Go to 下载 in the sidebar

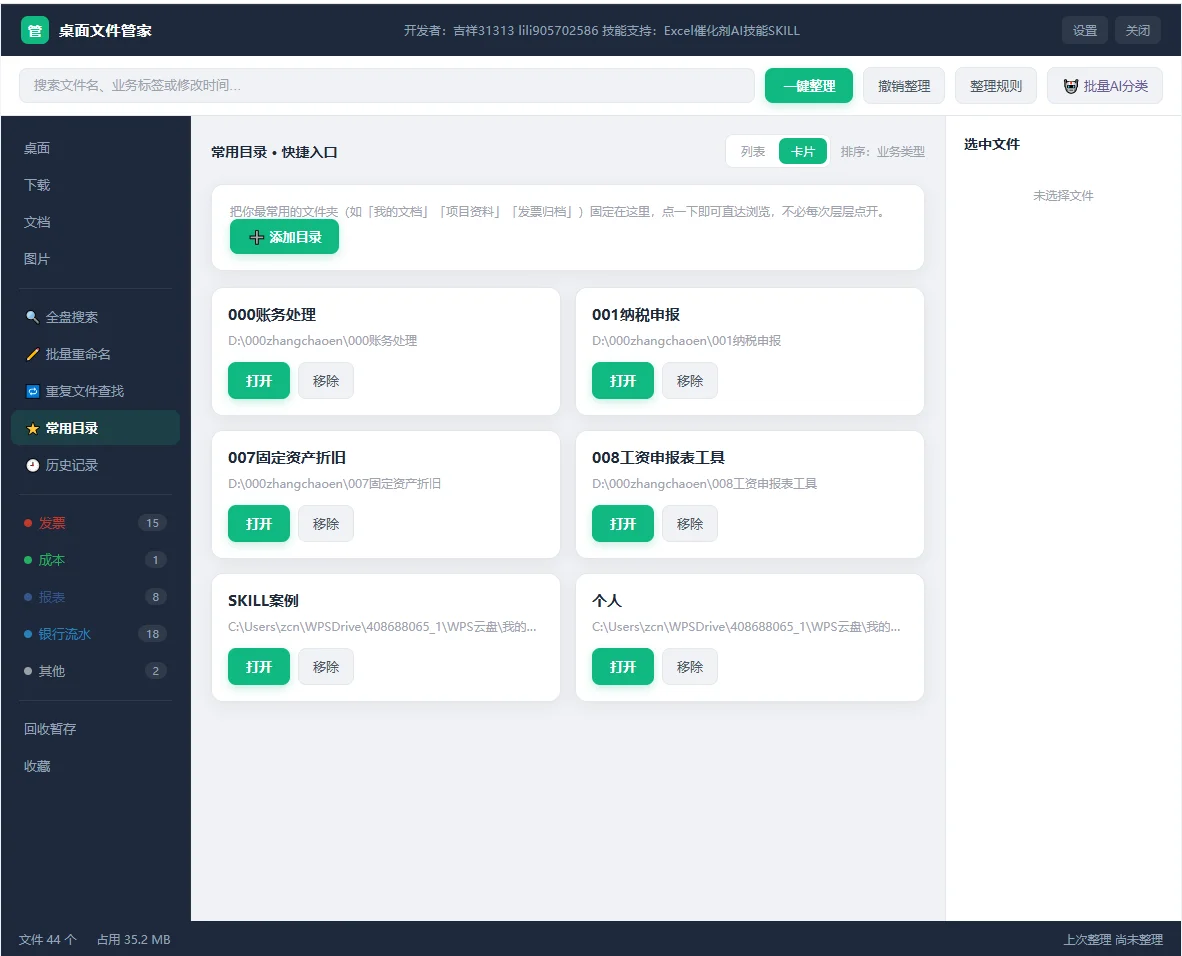(96, 185)
